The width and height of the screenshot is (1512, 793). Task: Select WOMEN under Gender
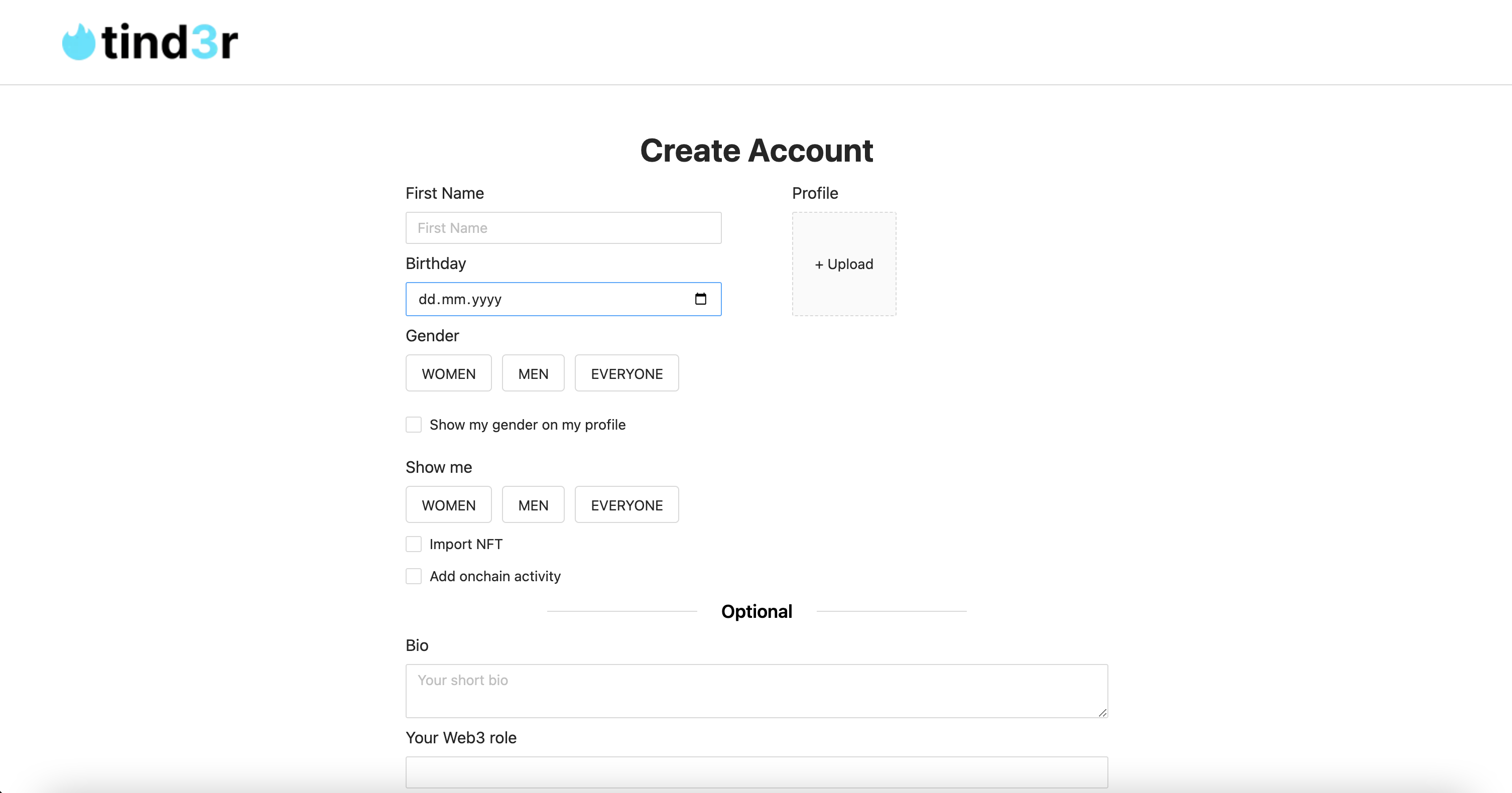pyautogui.click(x=448, y=373)
